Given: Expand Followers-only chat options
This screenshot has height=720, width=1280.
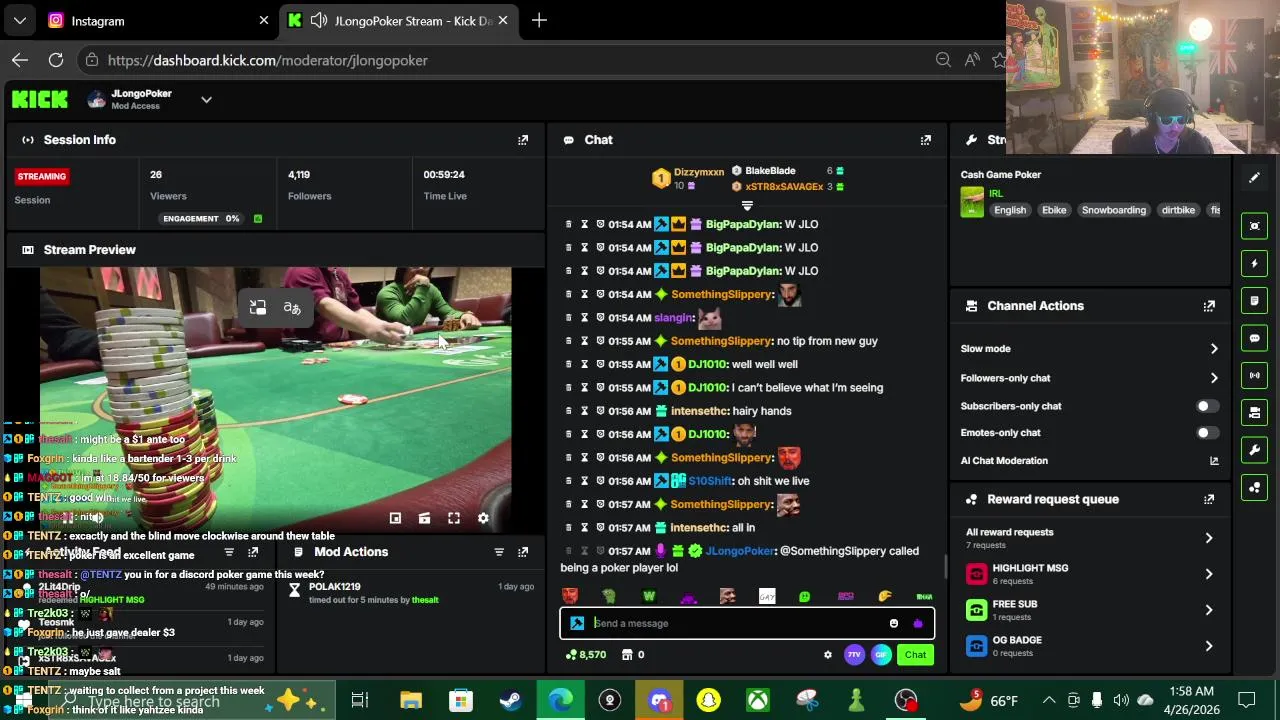Looking at the screenshot, I should coord(1214,378).
